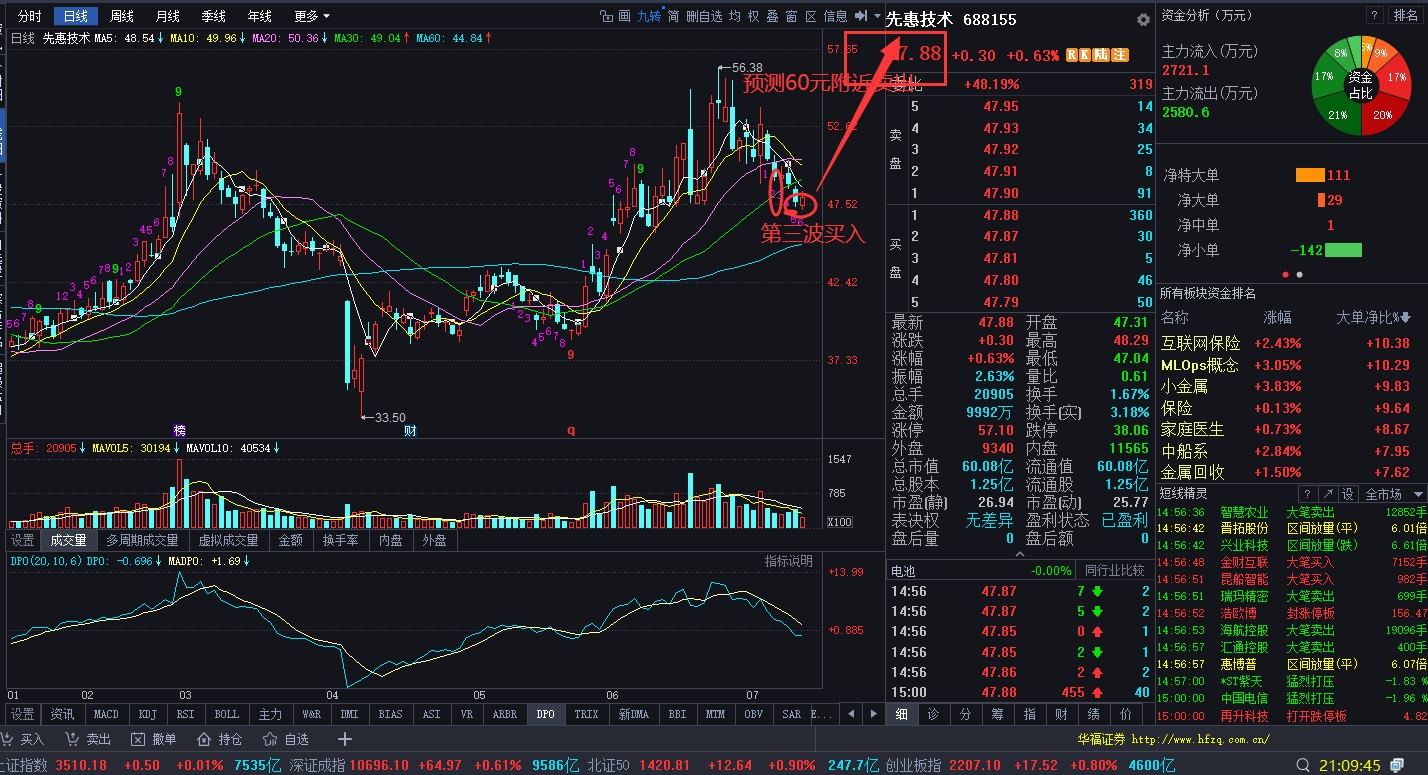This screenshot has width=1428, height=775.
Task: Click 互联网保险 sector row
Action: [1290, 343]
